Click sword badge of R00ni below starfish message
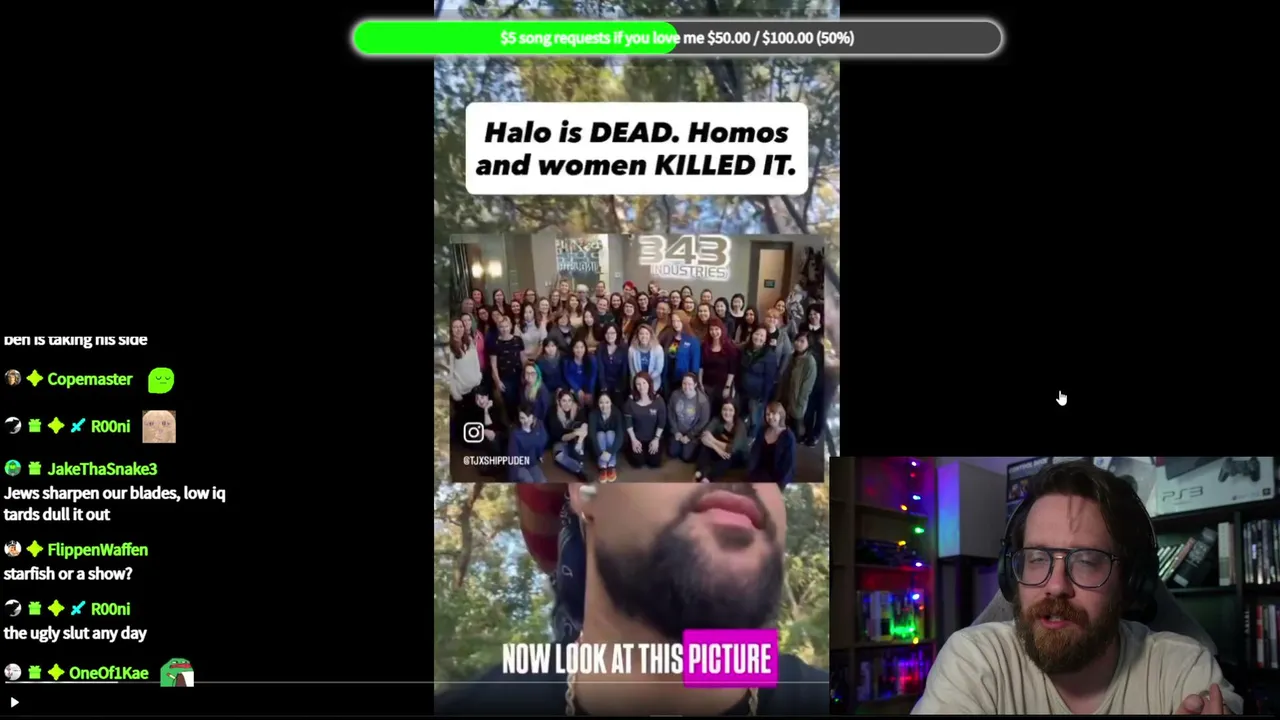The height and width of the screenshot is (720, 1280). pos(77,608)
